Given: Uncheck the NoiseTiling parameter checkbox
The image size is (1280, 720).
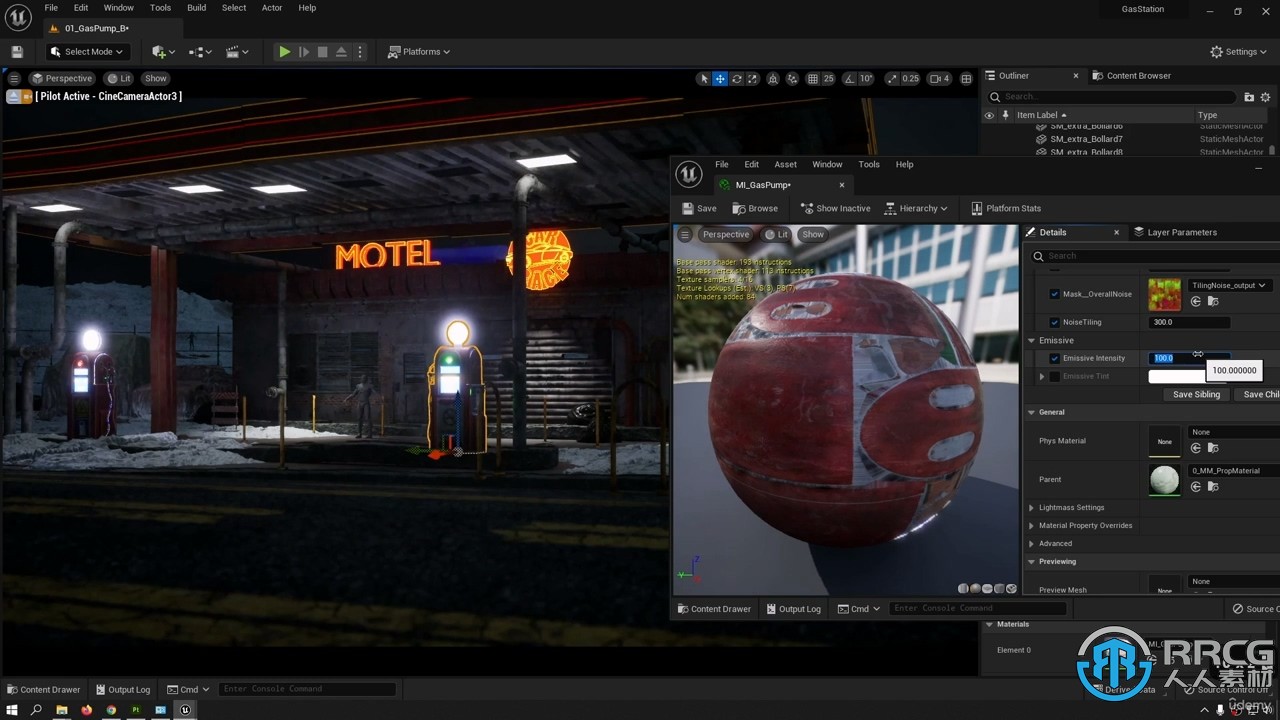Looking at the screenshot, I should [1054, 322].
